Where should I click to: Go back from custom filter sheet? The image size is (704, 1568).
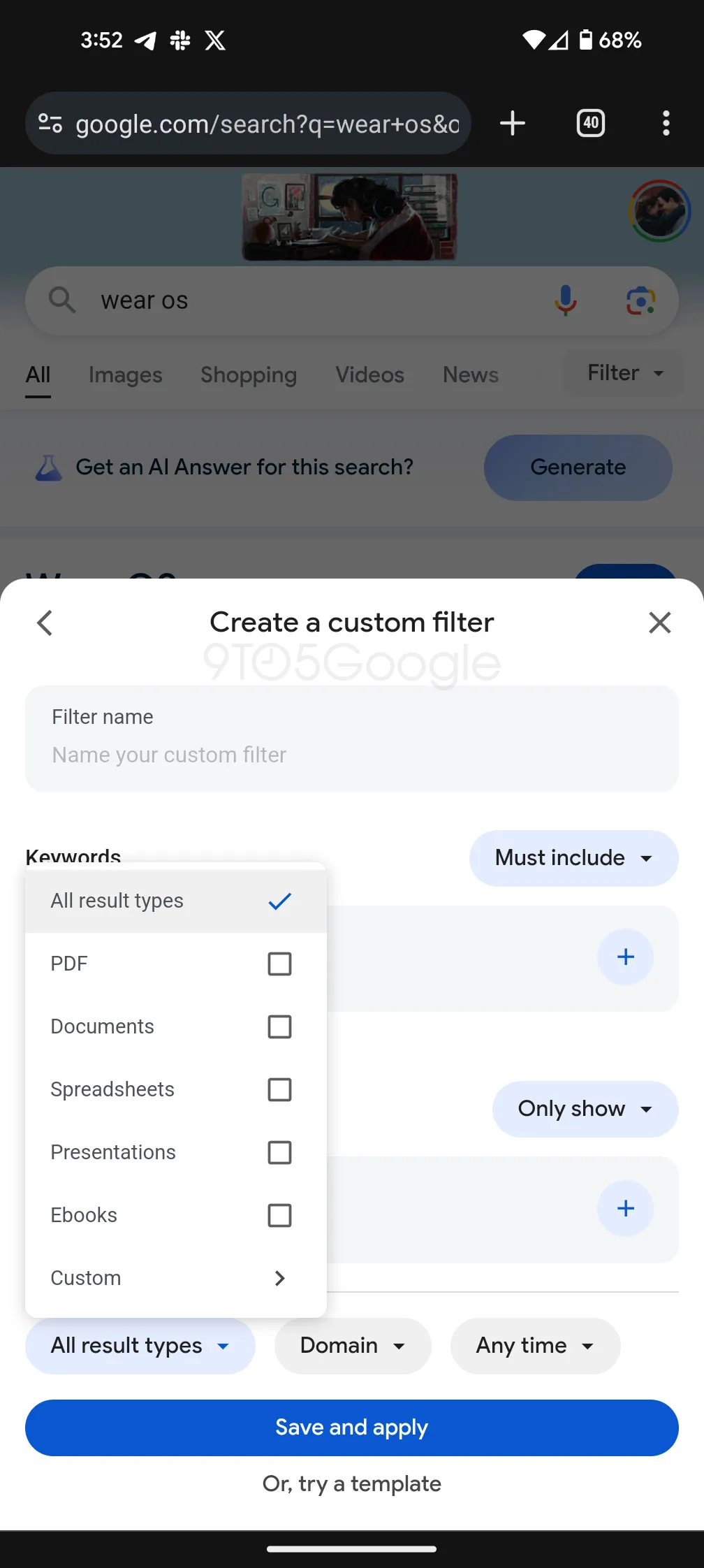click(x=45, y=623)
